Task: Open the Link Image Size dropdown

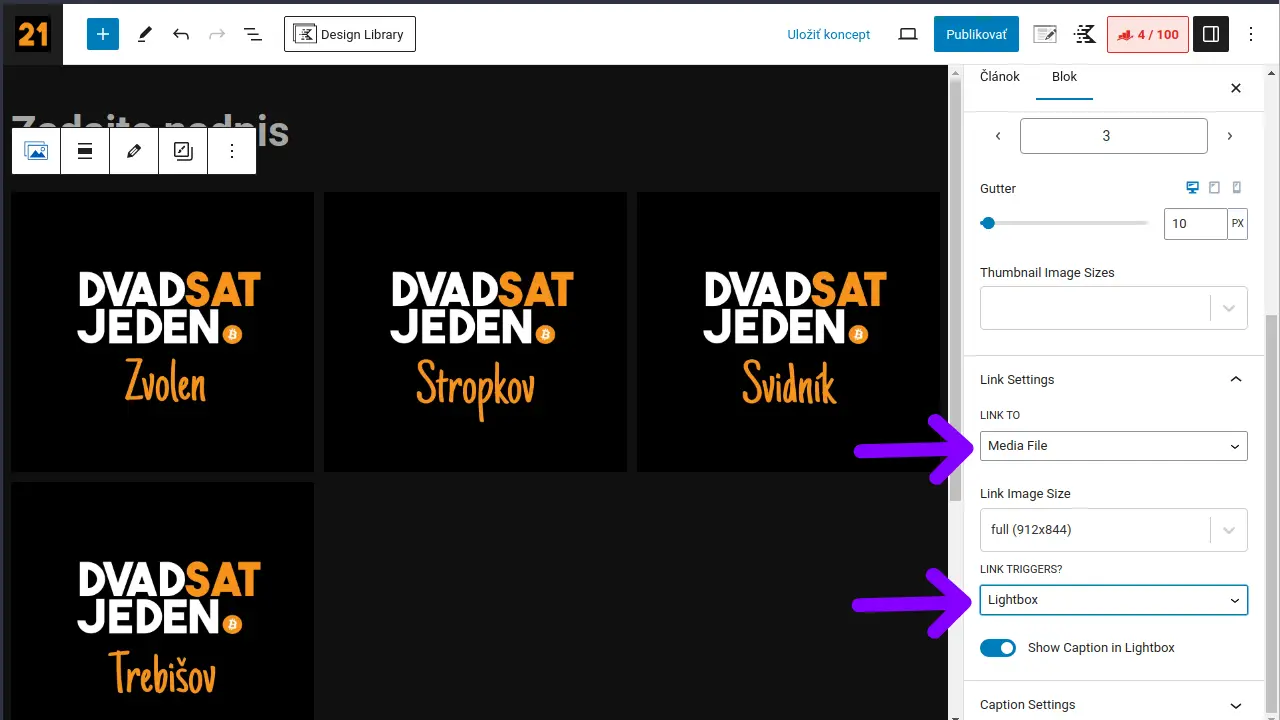Action: pos(1114,530)
